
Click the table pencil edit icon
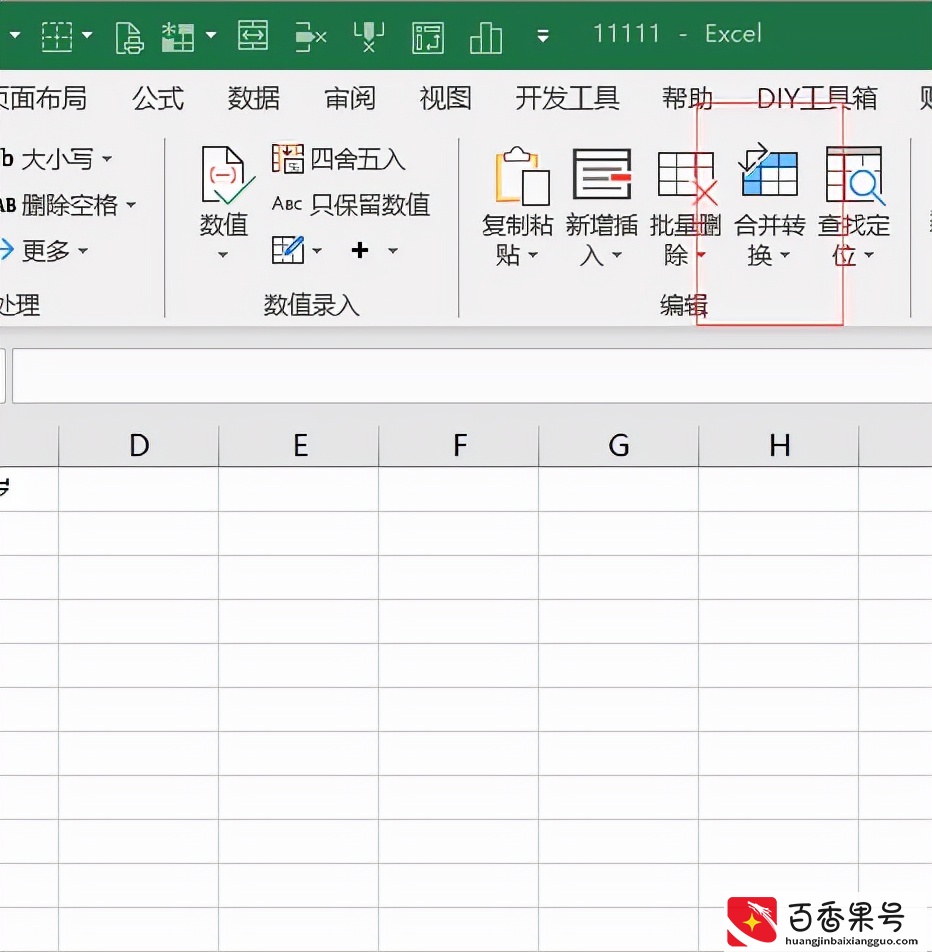tap(288, 250)
